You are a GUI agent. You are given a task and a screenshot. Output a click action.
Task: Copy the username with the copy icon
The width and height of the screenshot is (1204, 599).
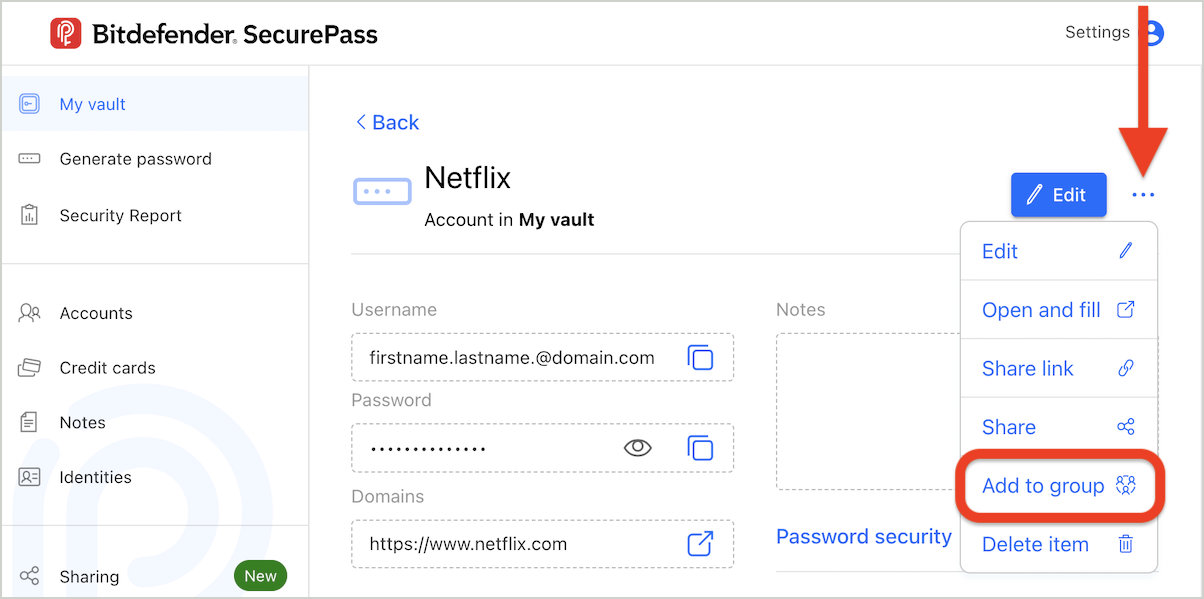click(700, 357)
